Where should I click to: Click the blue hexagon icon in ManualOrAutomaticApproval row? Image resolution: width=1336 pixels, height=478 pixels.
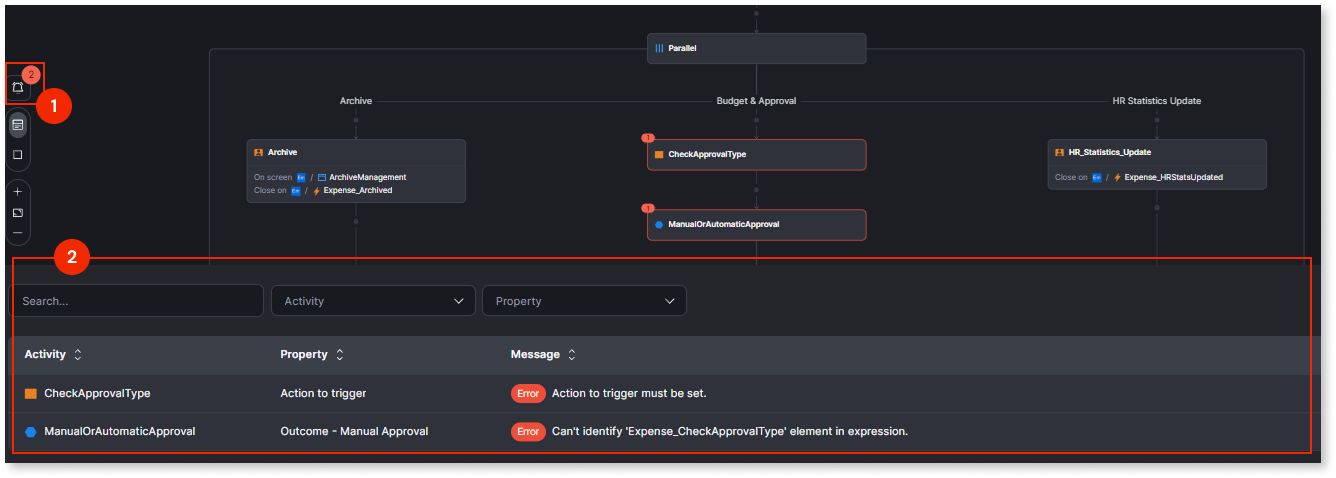pyautogui.click(x=31, y=432)
